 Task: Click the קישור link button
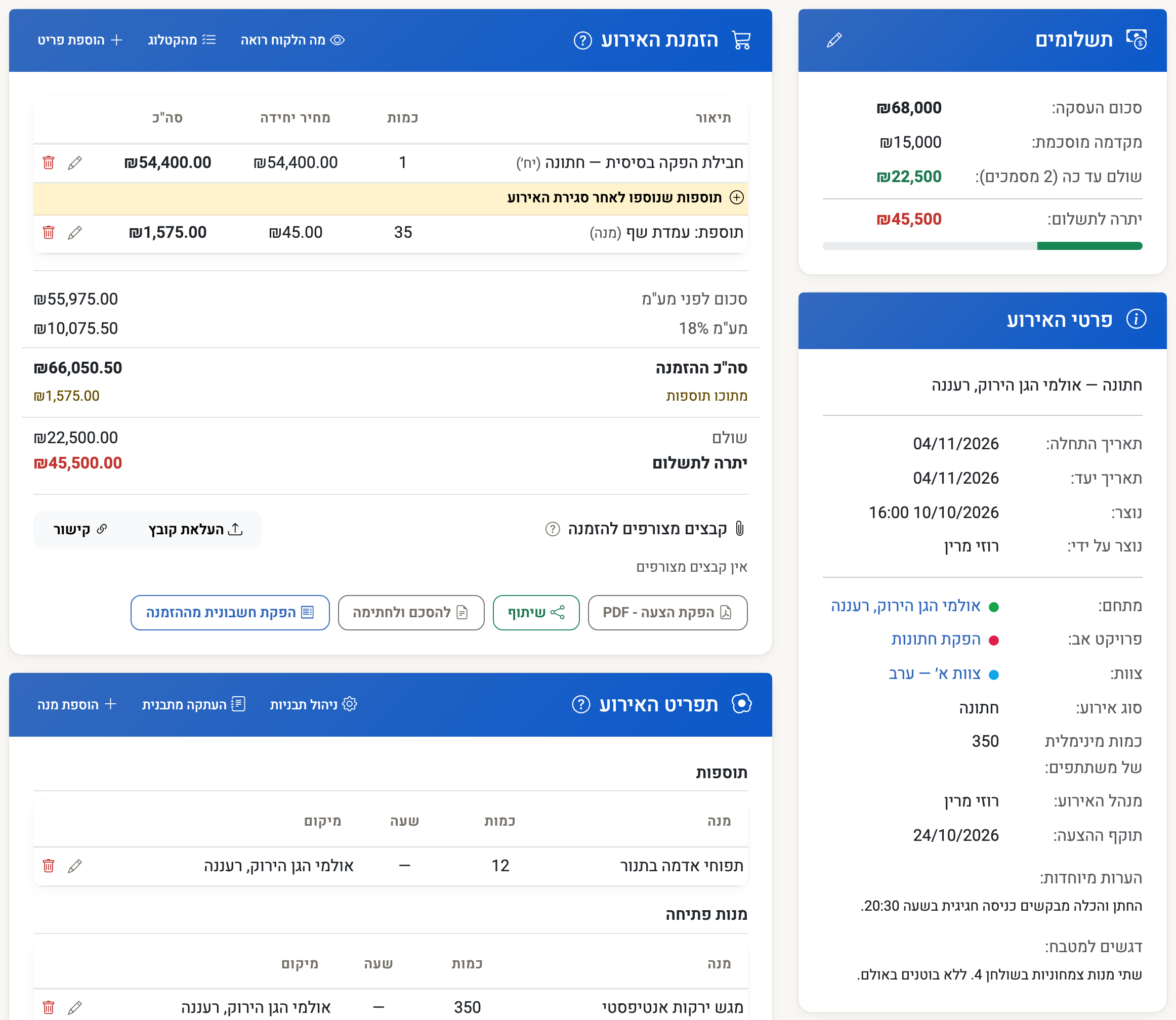pos(80,529)
